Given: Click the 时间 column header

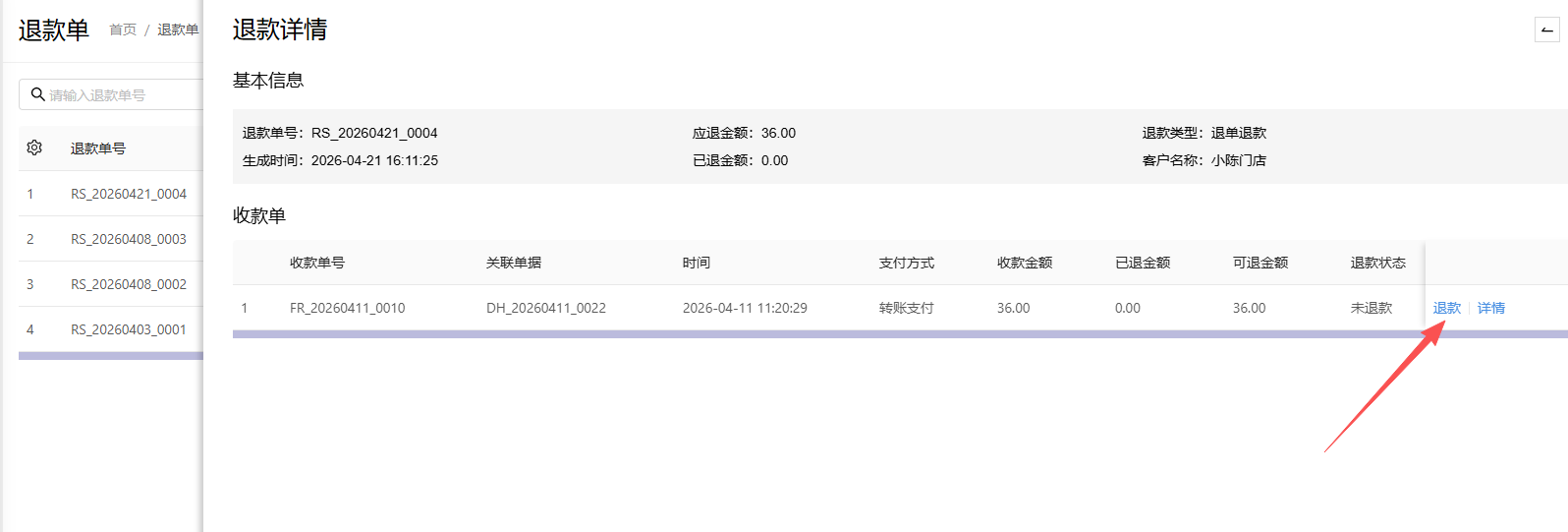Looking at the screenshot, I should click(697, 263).
